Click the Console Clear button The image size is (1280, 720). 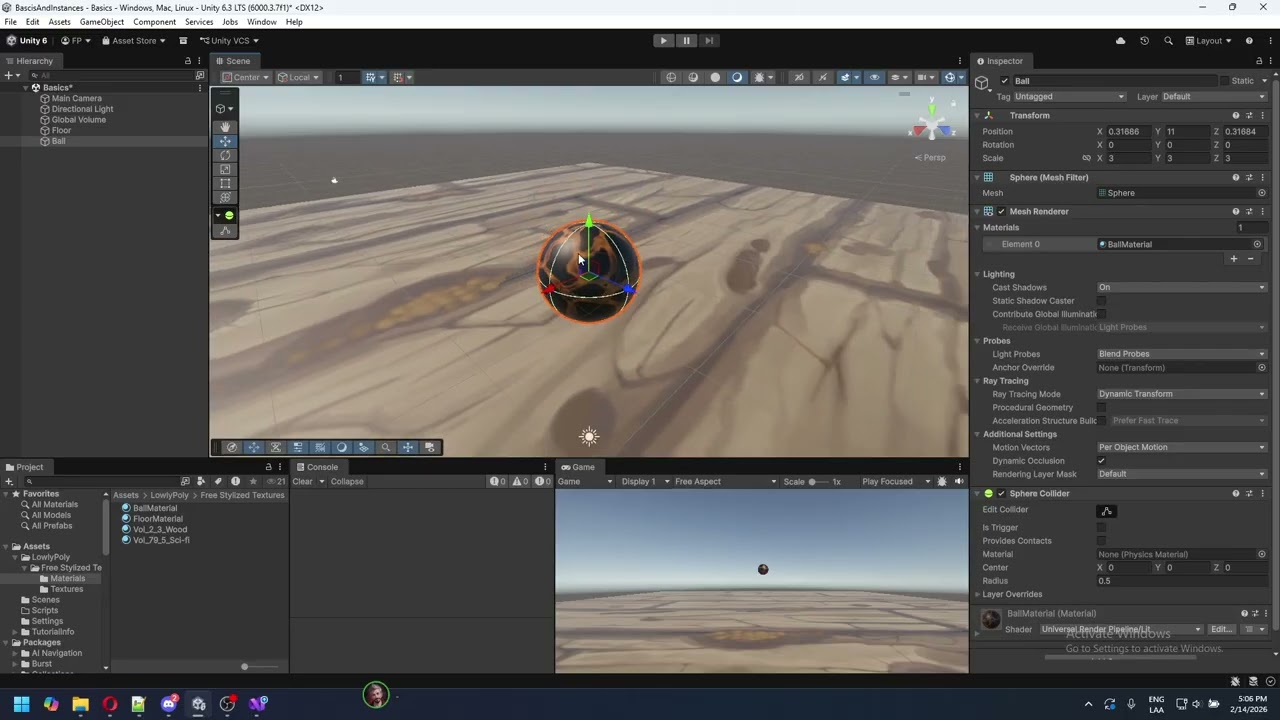(x=302, y=482)
